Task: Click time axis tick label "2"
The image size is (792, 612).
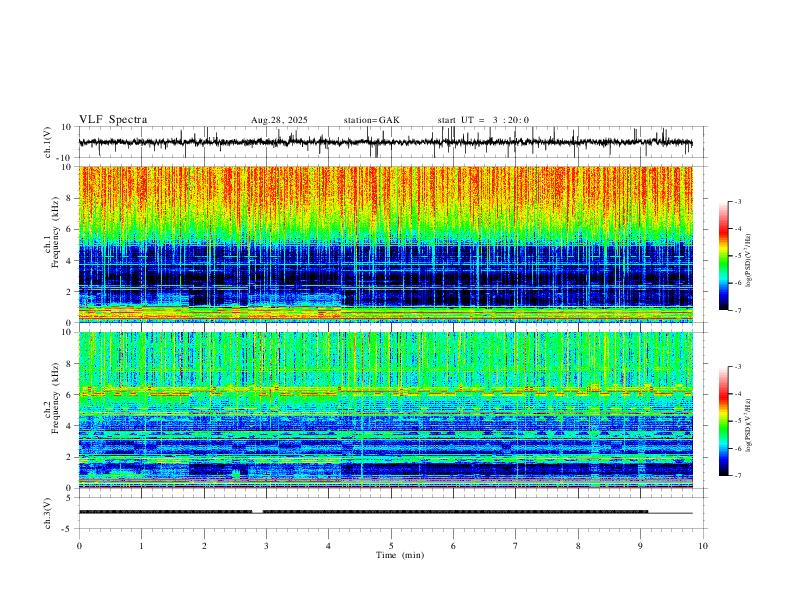Action: coord(204,546)
